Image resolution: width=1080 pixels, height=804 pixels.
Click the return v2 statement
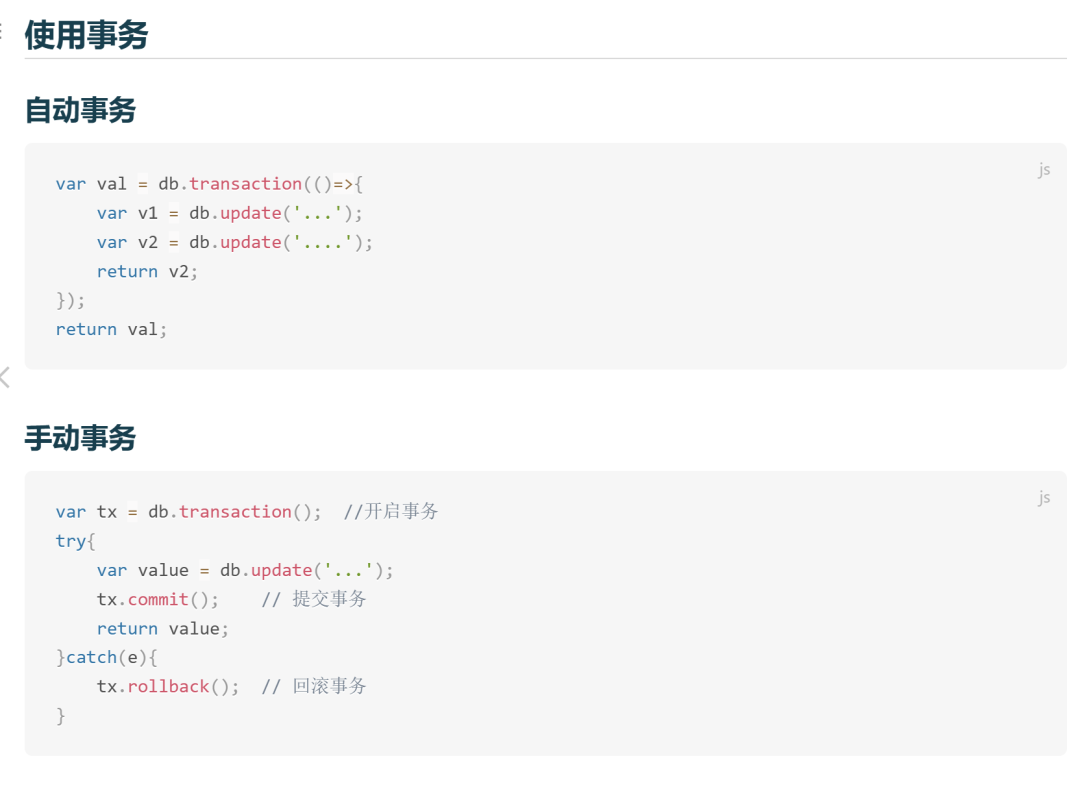[x=147, y=271]
